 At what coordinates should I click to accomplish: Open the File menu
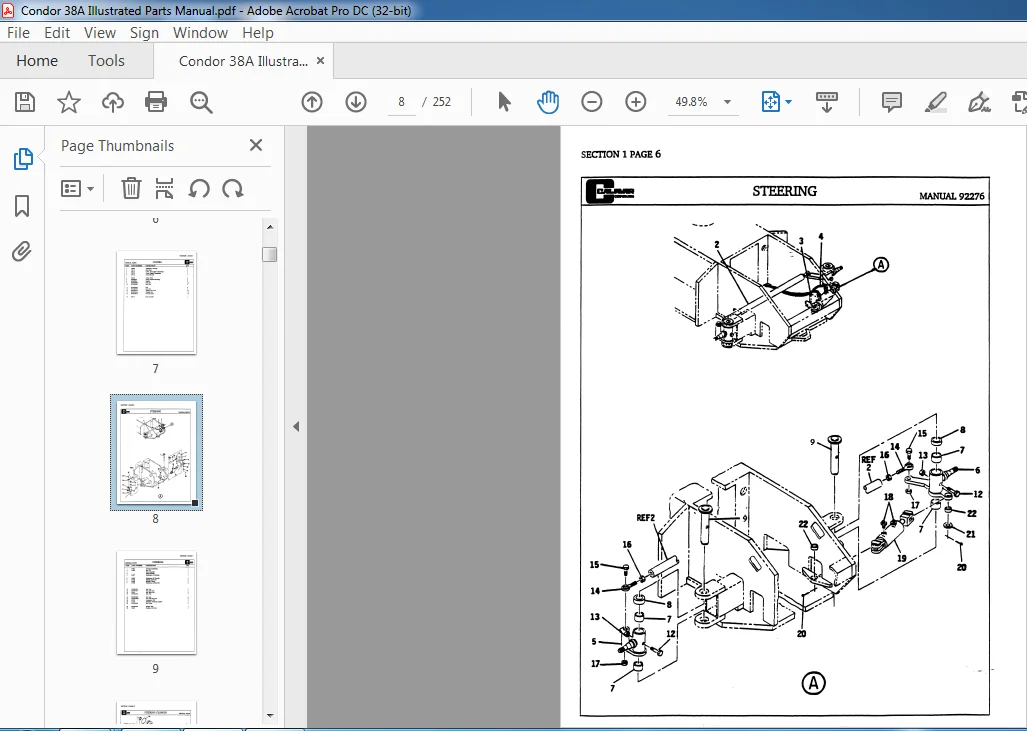18,33
